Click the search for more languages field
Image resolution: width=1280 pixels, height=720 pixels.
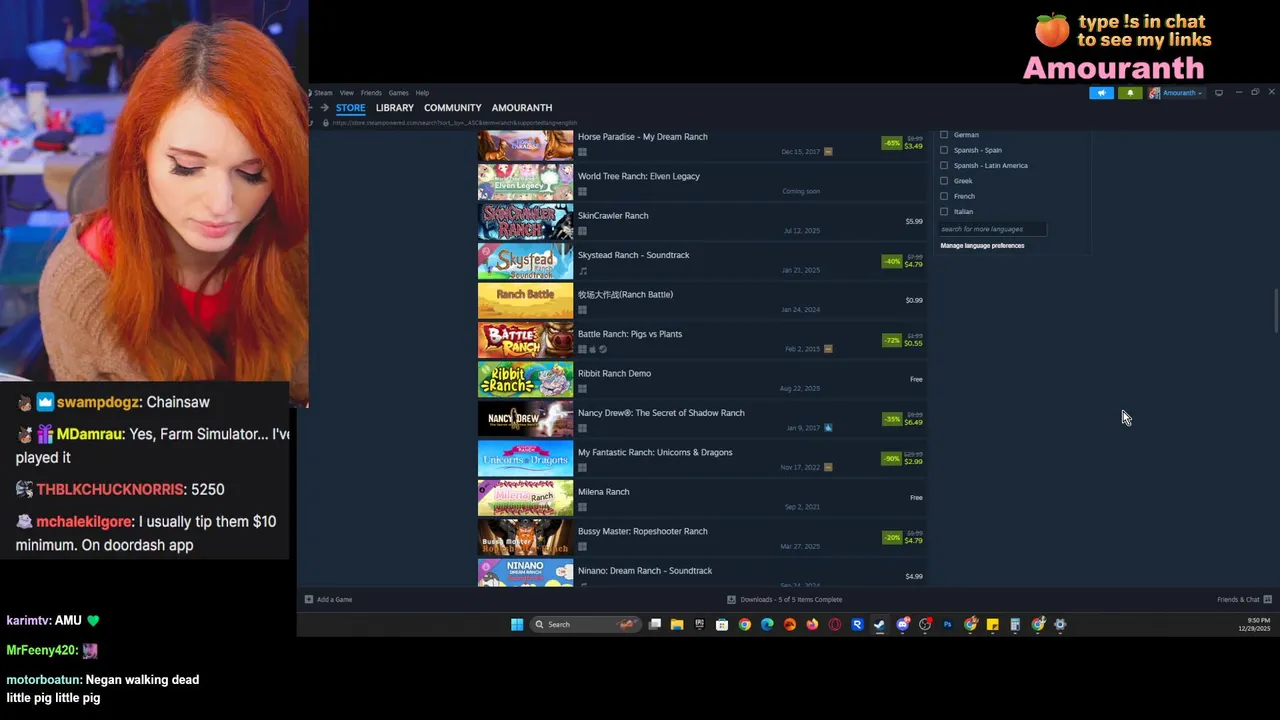(x=992, y=229)
